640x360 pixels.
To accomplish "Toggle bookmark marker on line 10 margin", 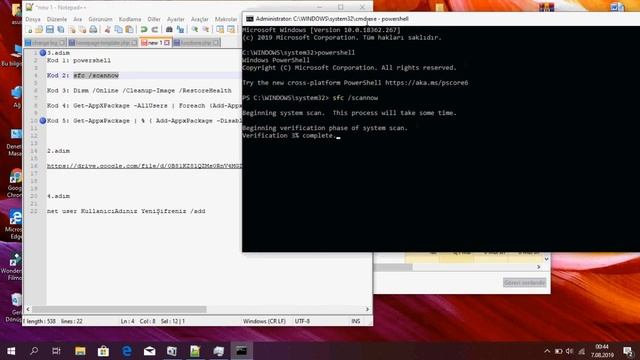I will point(42,120).
